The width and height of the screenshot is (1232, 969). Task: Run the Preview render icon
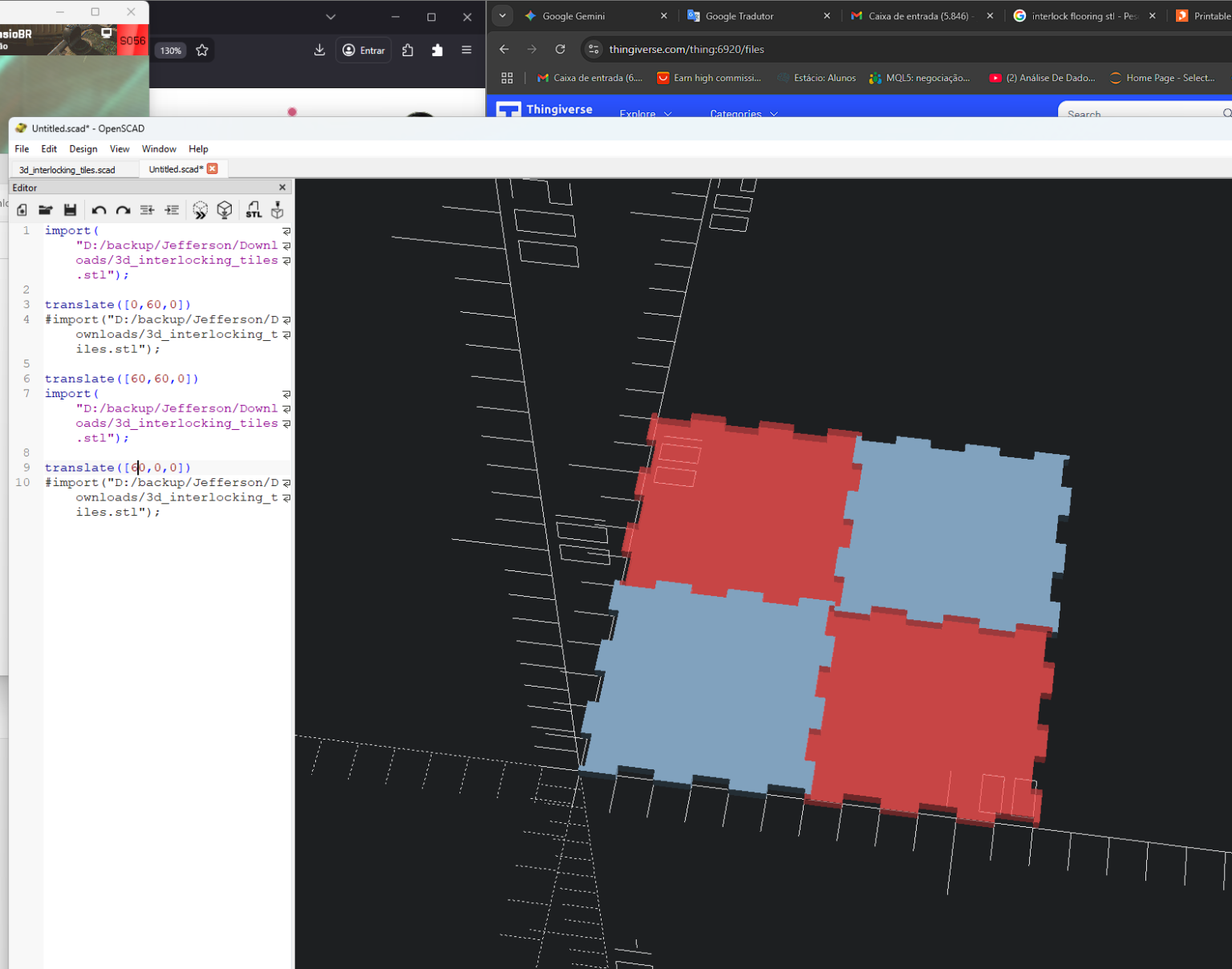tap(201, 210)
